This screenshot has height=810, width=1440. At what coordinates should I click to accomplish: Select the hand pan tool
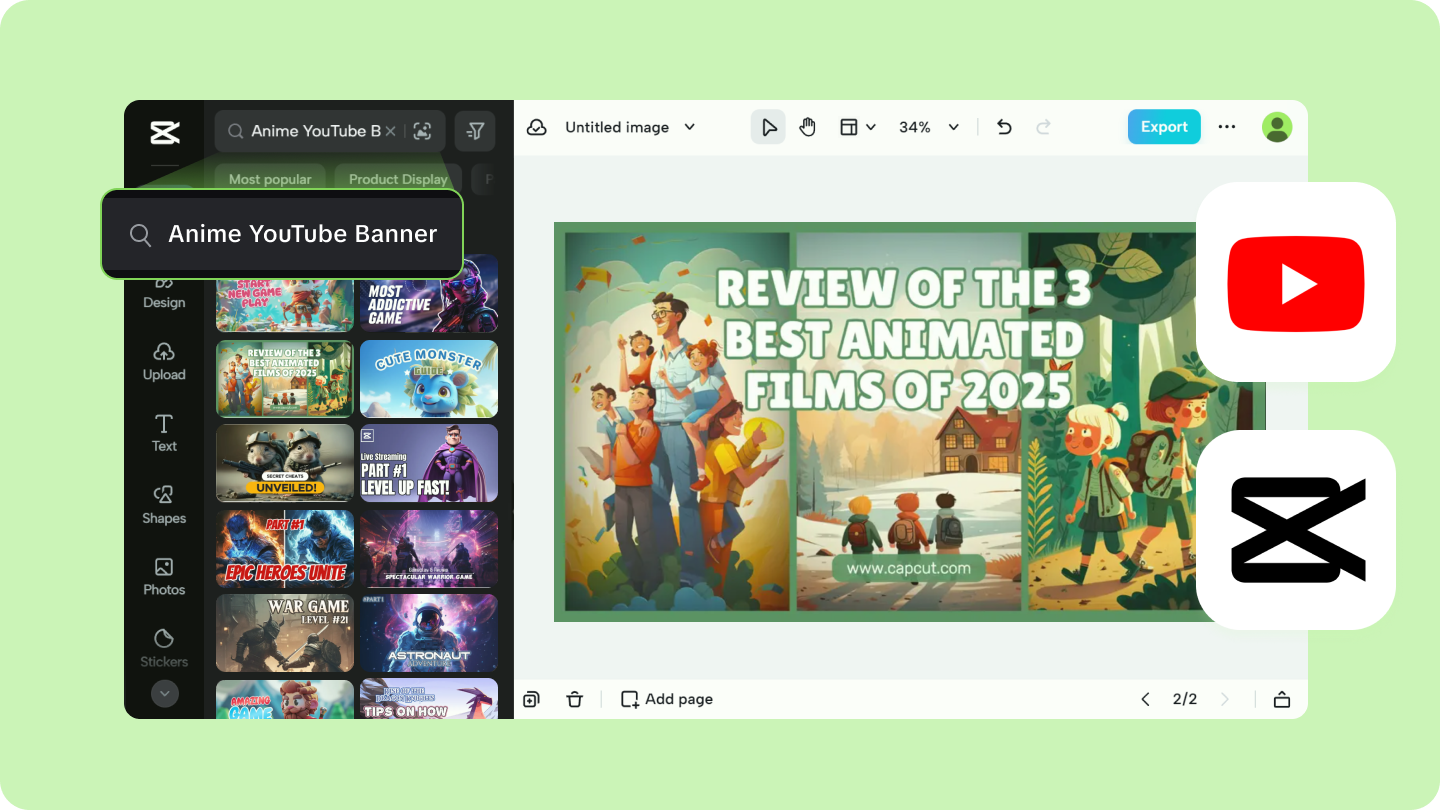(807, 127)
